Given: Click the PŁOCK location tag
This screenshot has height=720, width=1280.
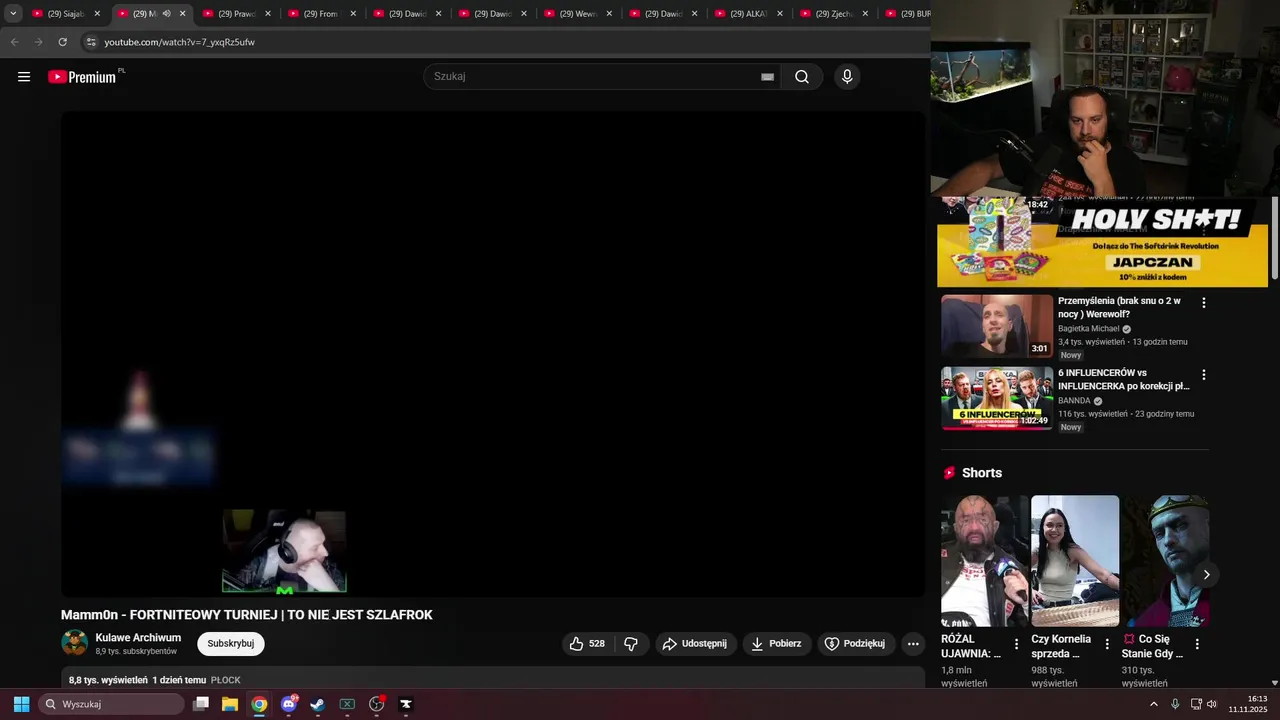Looking at the screenshot, I should [226, 680].
